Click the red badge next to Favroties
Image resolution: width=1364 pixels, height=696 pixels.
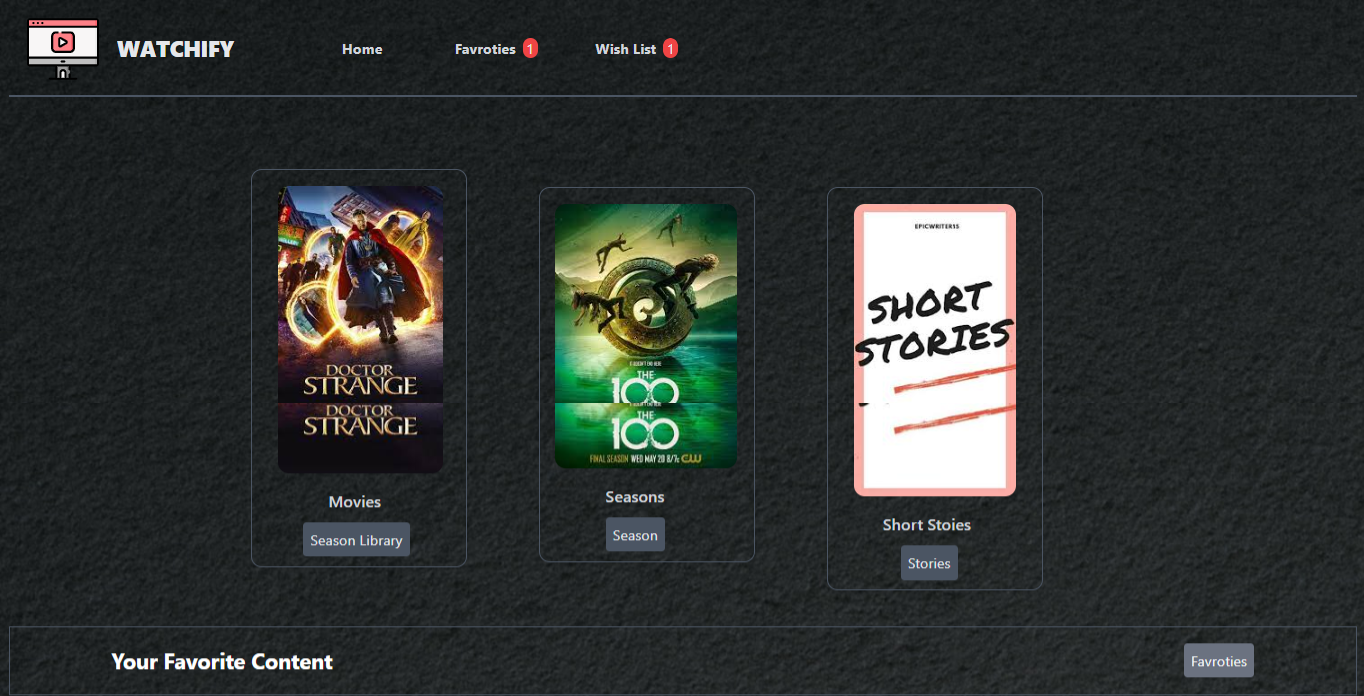tap(530, 48)
